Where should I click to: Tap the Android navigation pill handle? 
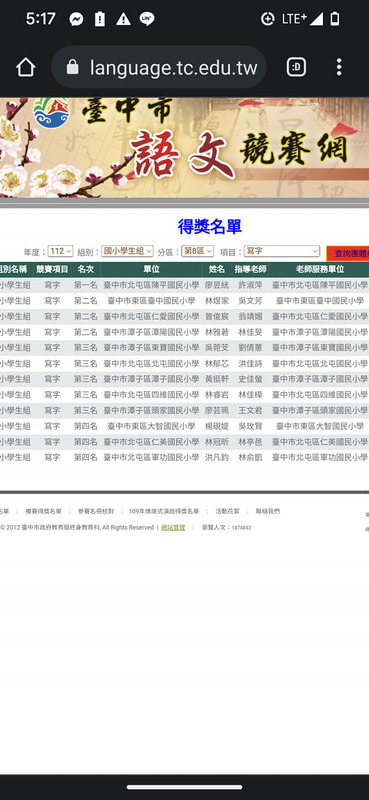click(x=184, y=787)
